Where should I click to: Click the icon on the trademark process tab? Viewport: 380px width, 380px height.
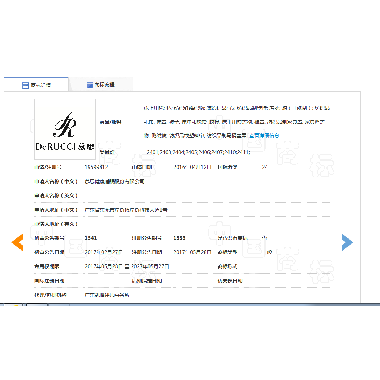(90, 85)
